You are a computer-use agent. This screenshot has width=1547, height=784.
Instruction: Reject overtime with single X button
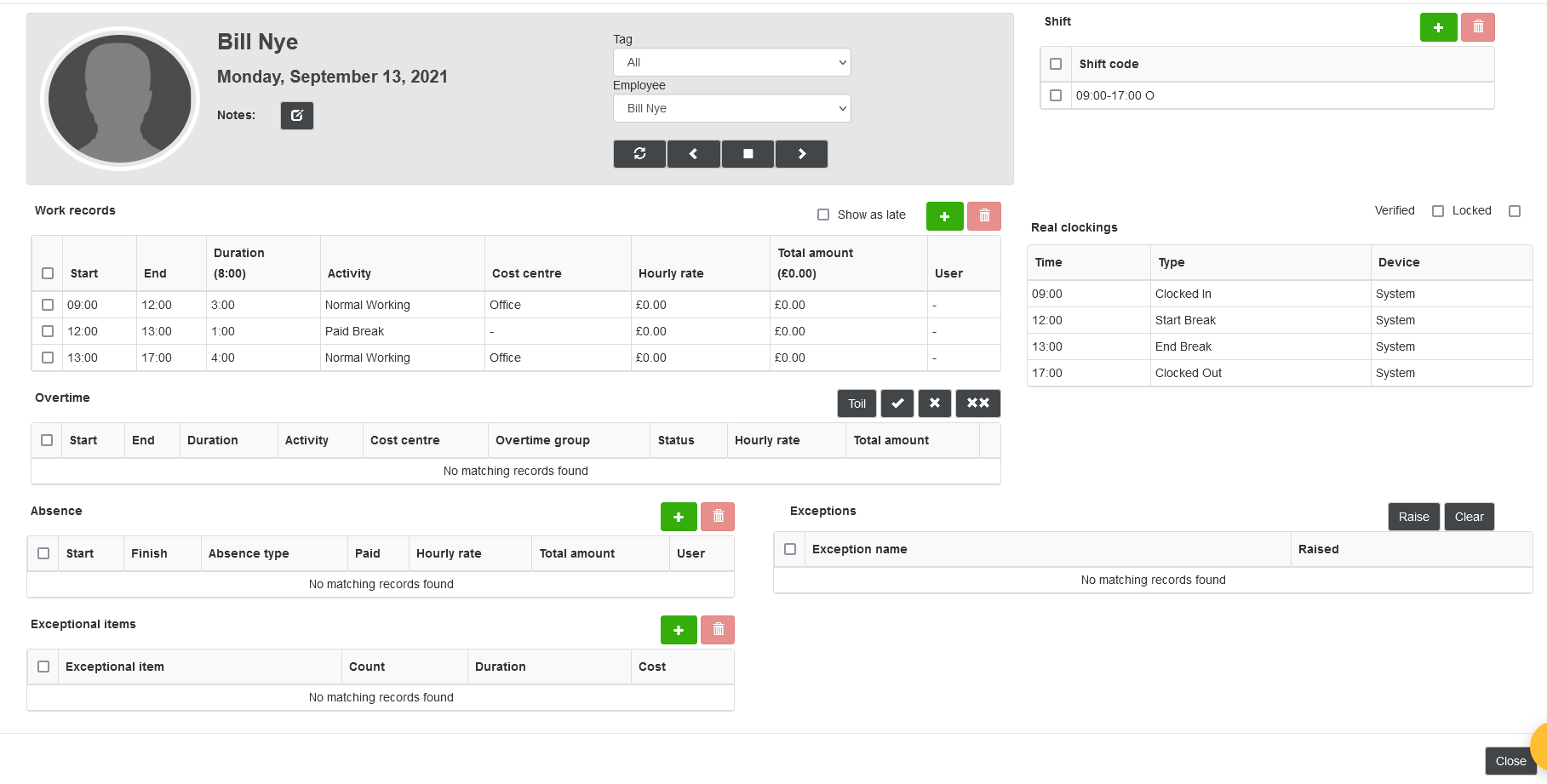coord(935,403)
